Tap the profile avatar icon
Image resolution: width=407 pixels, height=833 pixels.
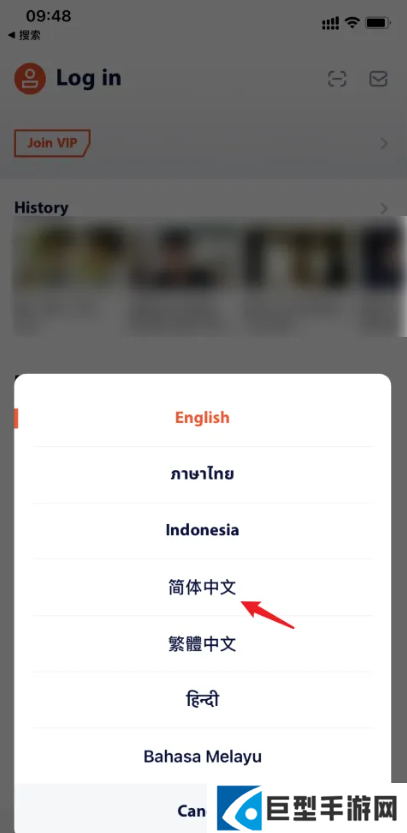[x=30, y=79]
